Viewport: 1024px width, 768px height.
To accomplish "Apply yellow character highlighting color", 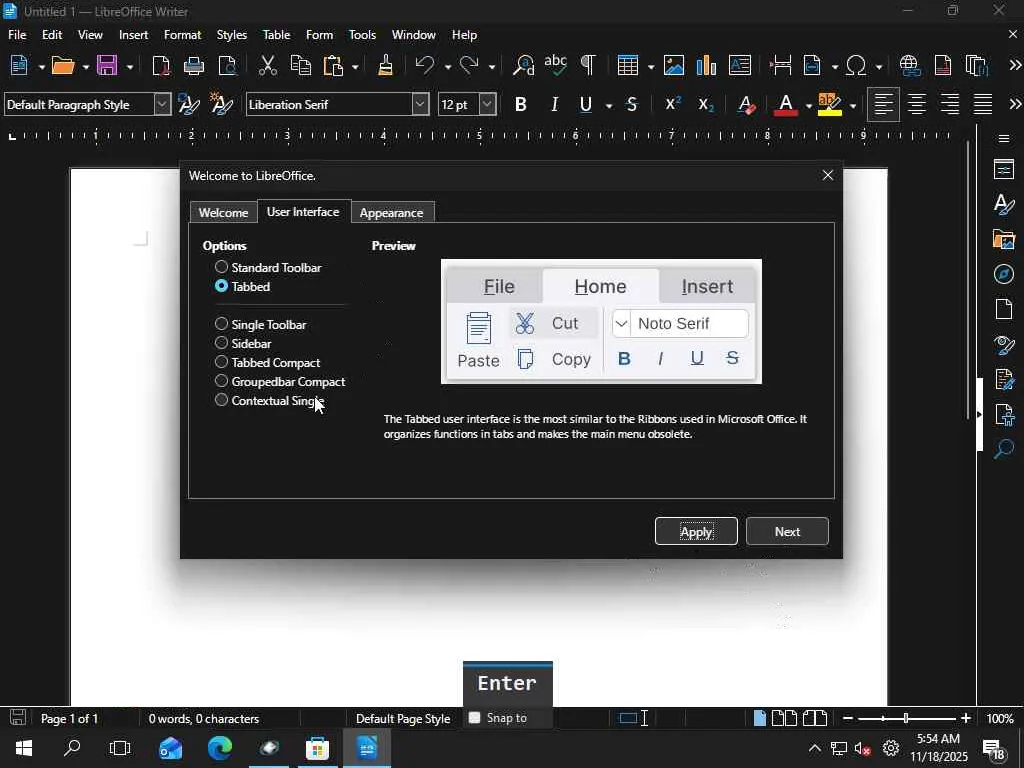I will [829, 104].
